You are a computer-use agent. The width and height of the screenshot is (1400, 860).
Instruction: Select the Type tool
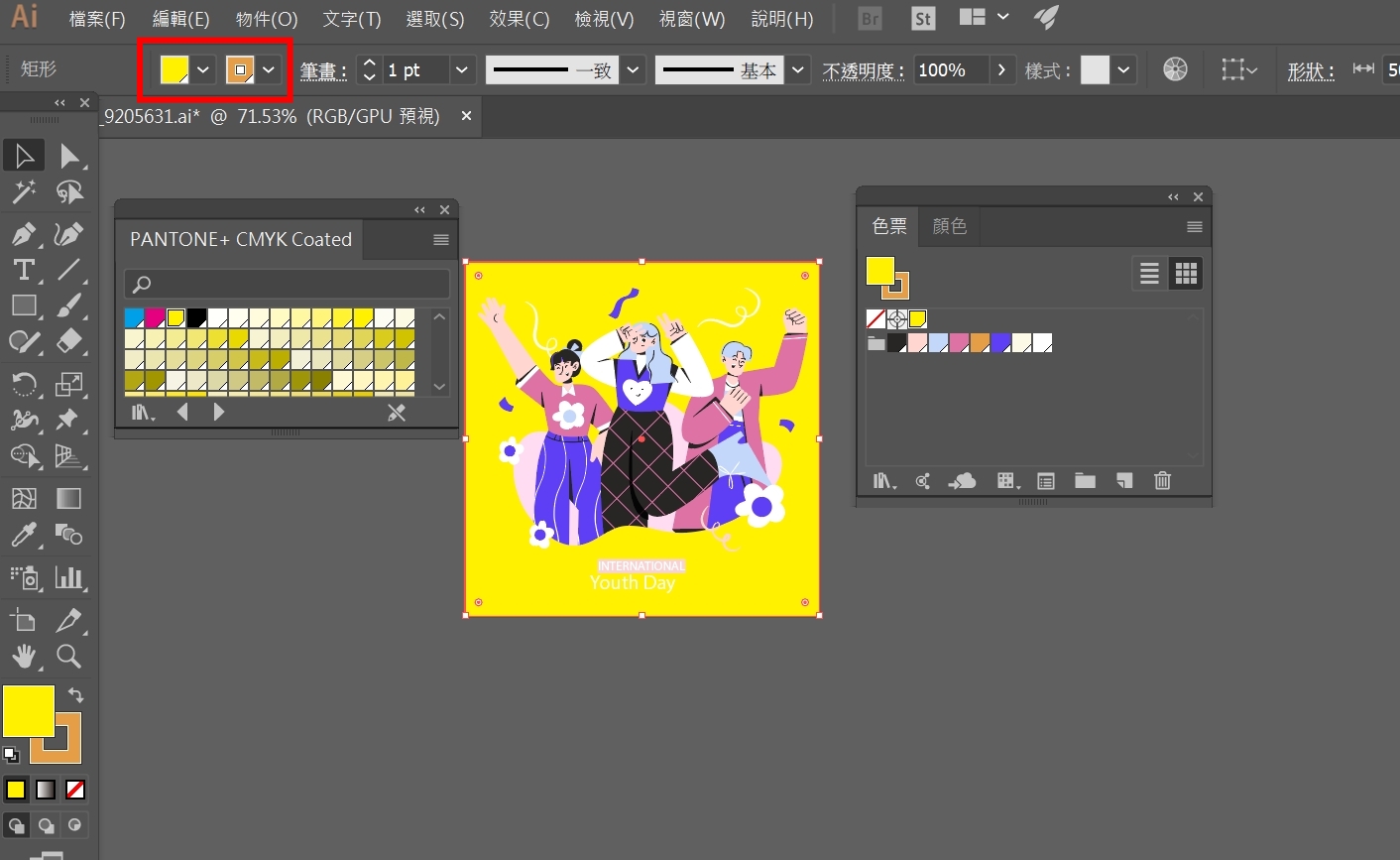[x=23, y=270]
